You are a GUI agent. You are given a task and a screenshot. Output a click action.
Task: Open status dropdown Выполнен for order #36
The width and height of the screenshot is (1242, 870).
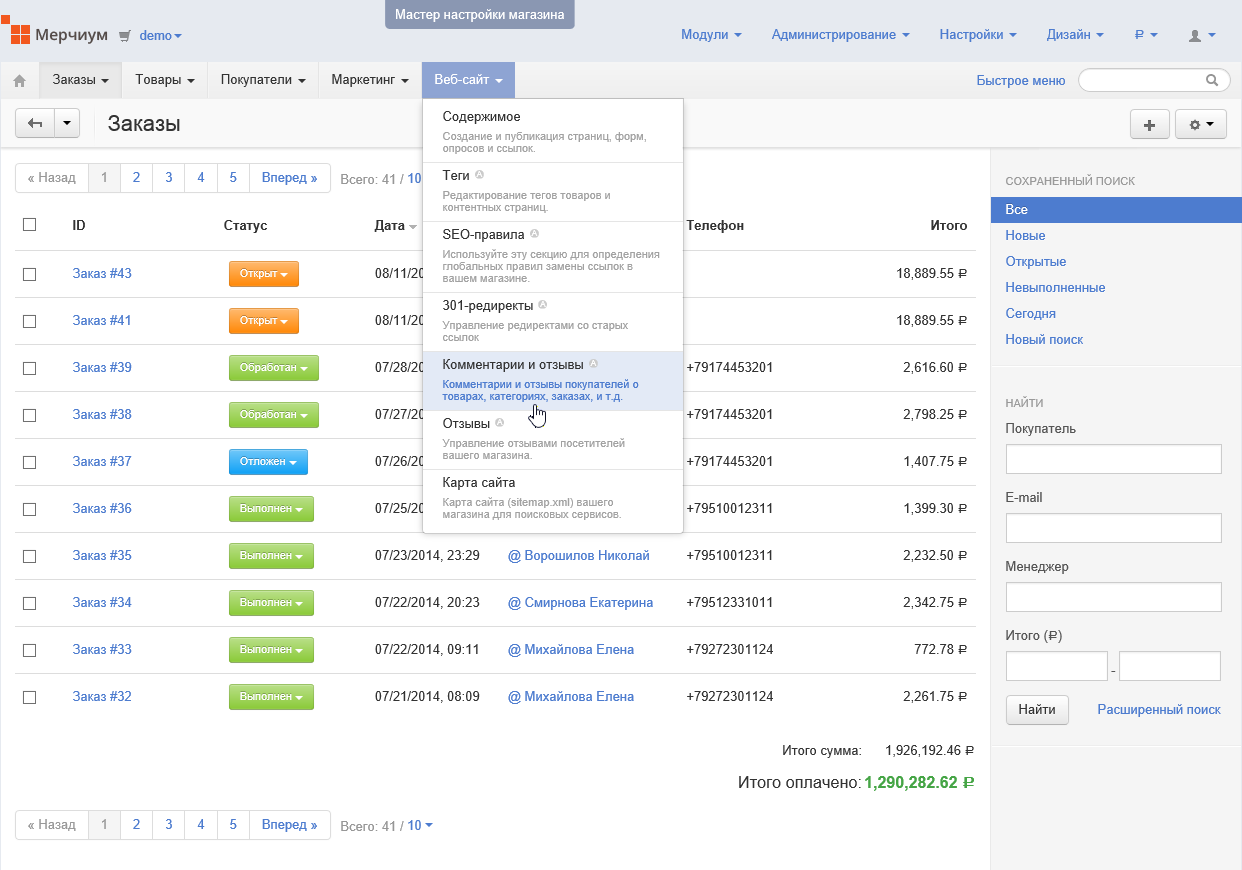pyautogui.click(x=271, y=509)
